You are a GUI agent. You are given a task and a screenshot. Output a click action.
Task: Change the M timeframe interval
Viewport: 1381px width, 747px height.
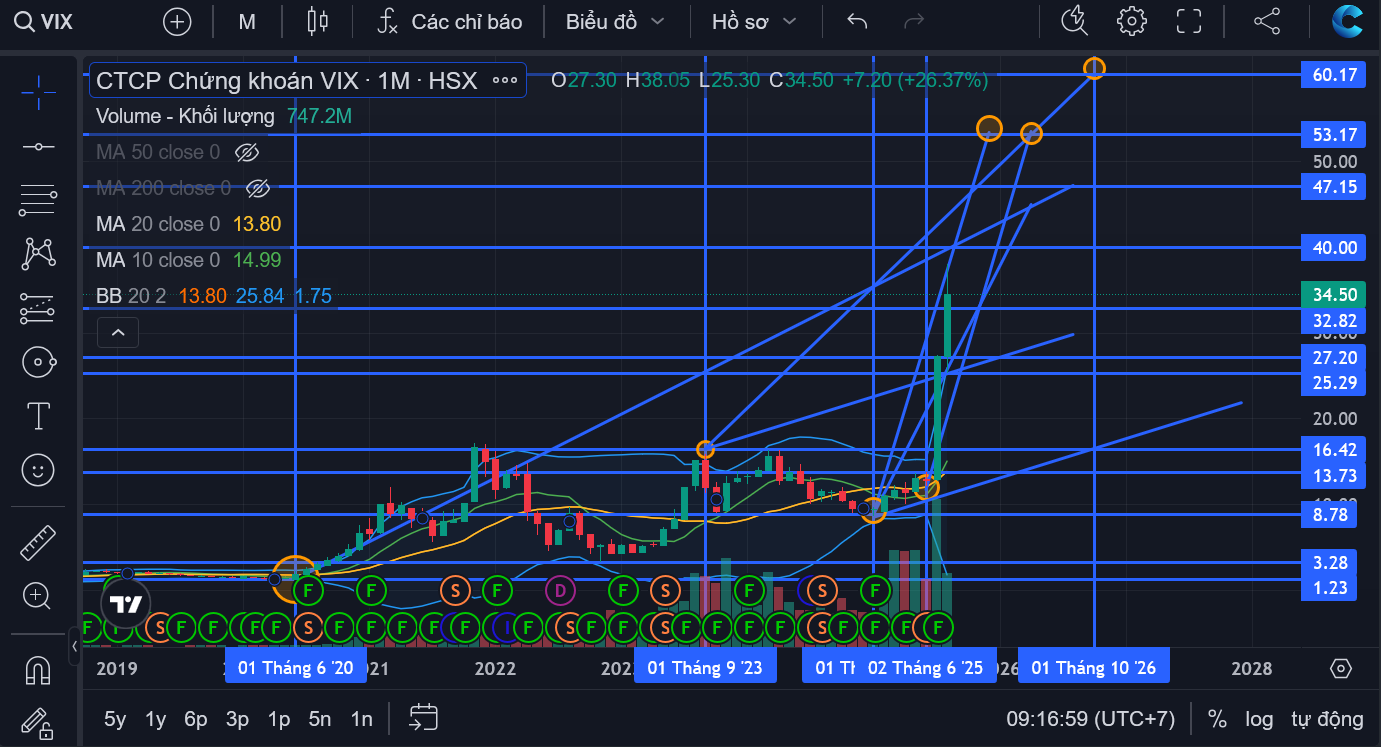pyautogui.click(x=247, y=21)
